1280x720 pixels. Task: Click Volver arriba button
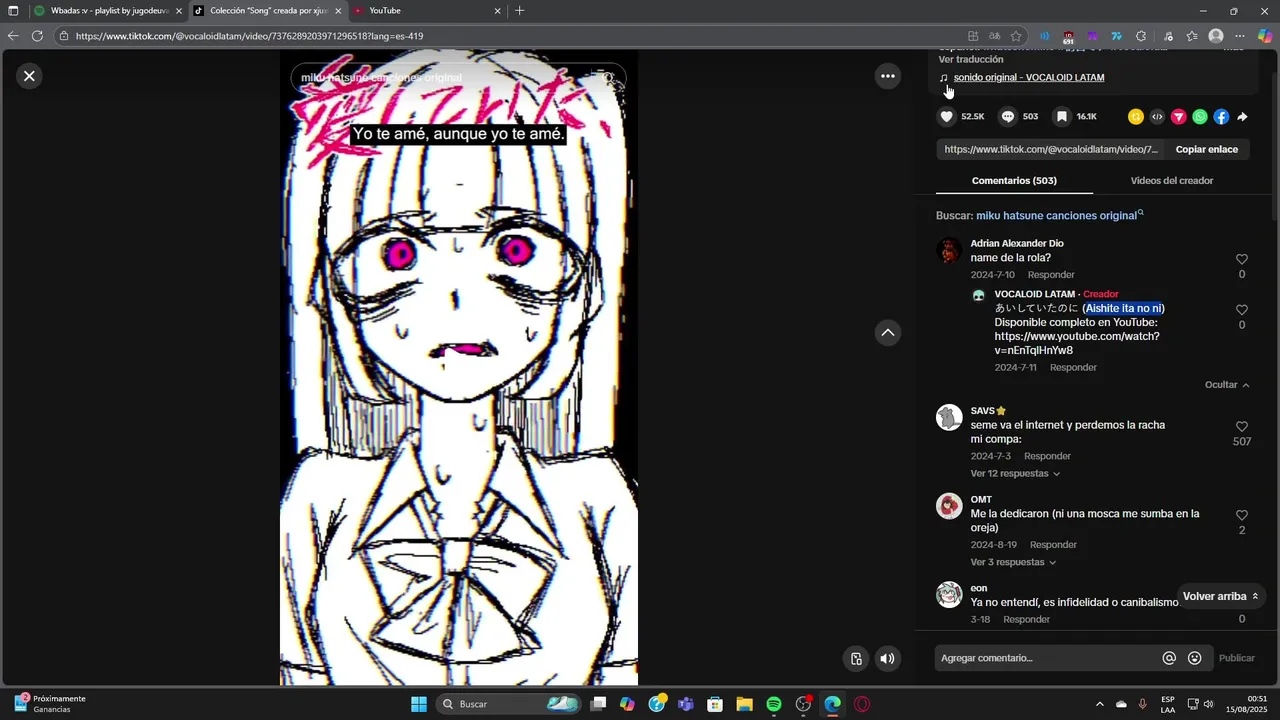coord(1221,596)
